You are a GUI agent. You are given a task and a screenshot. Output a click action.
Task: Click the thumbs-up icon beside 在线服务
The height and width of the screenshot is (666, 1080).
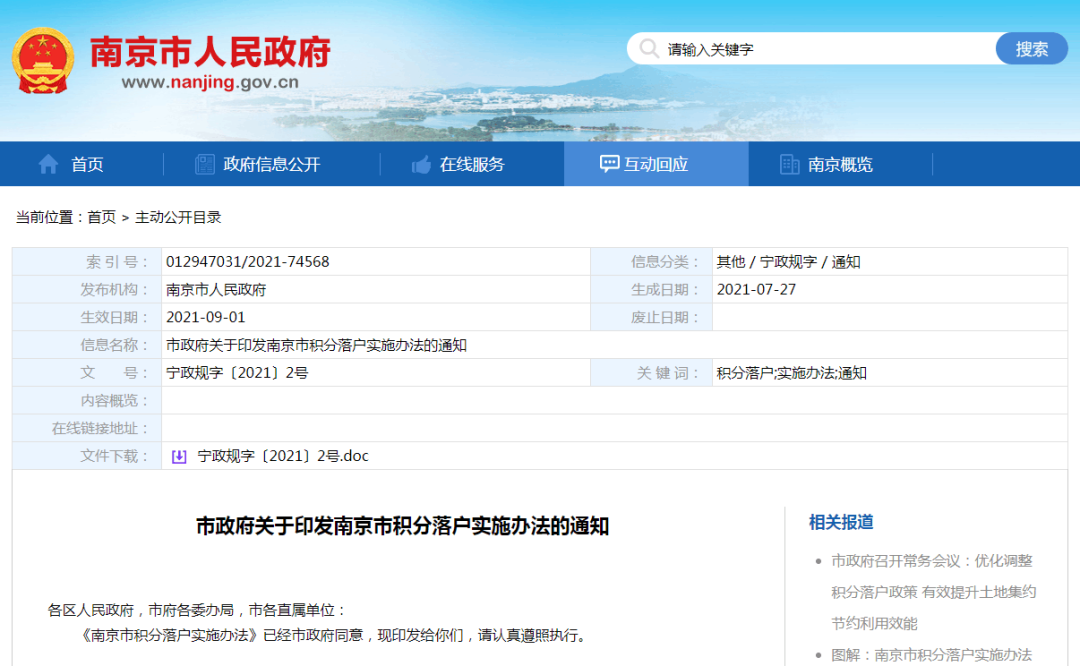[x=421, y=165]
